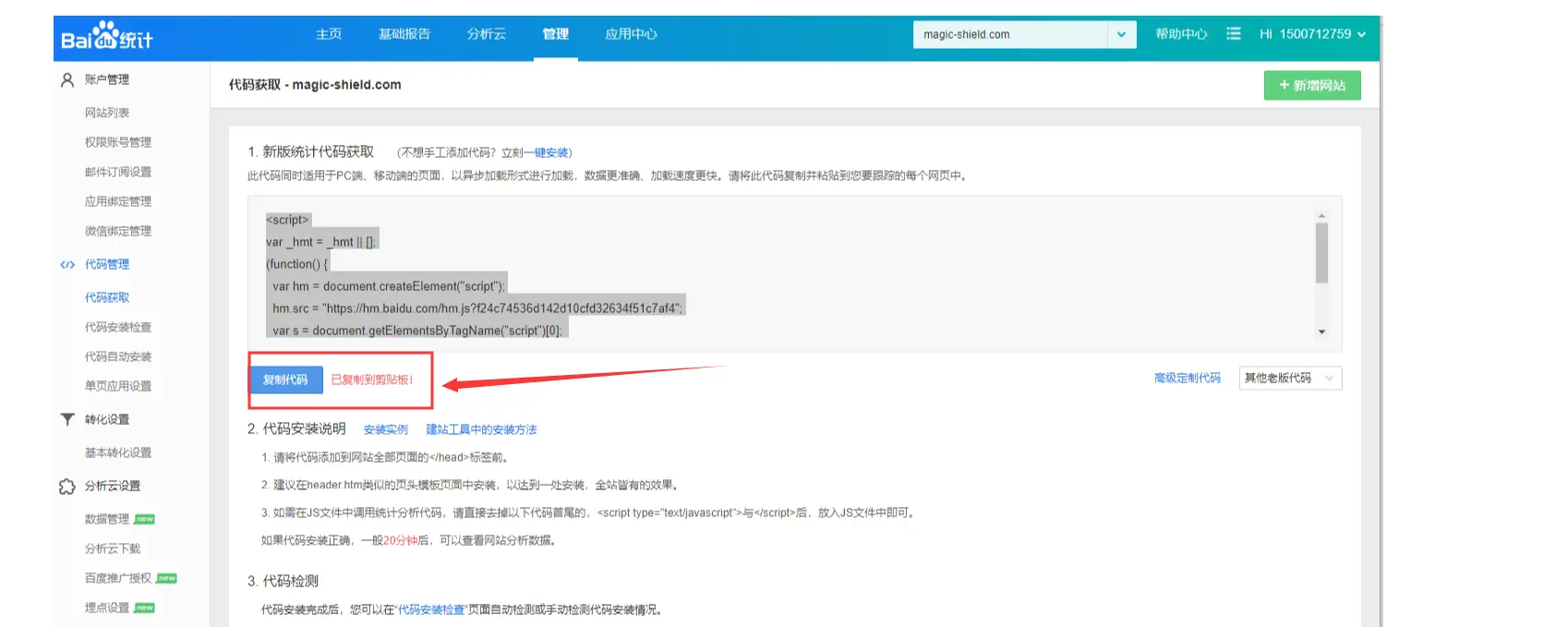Open 代码自动安装 in the sidebar

[x=118, y=356]
